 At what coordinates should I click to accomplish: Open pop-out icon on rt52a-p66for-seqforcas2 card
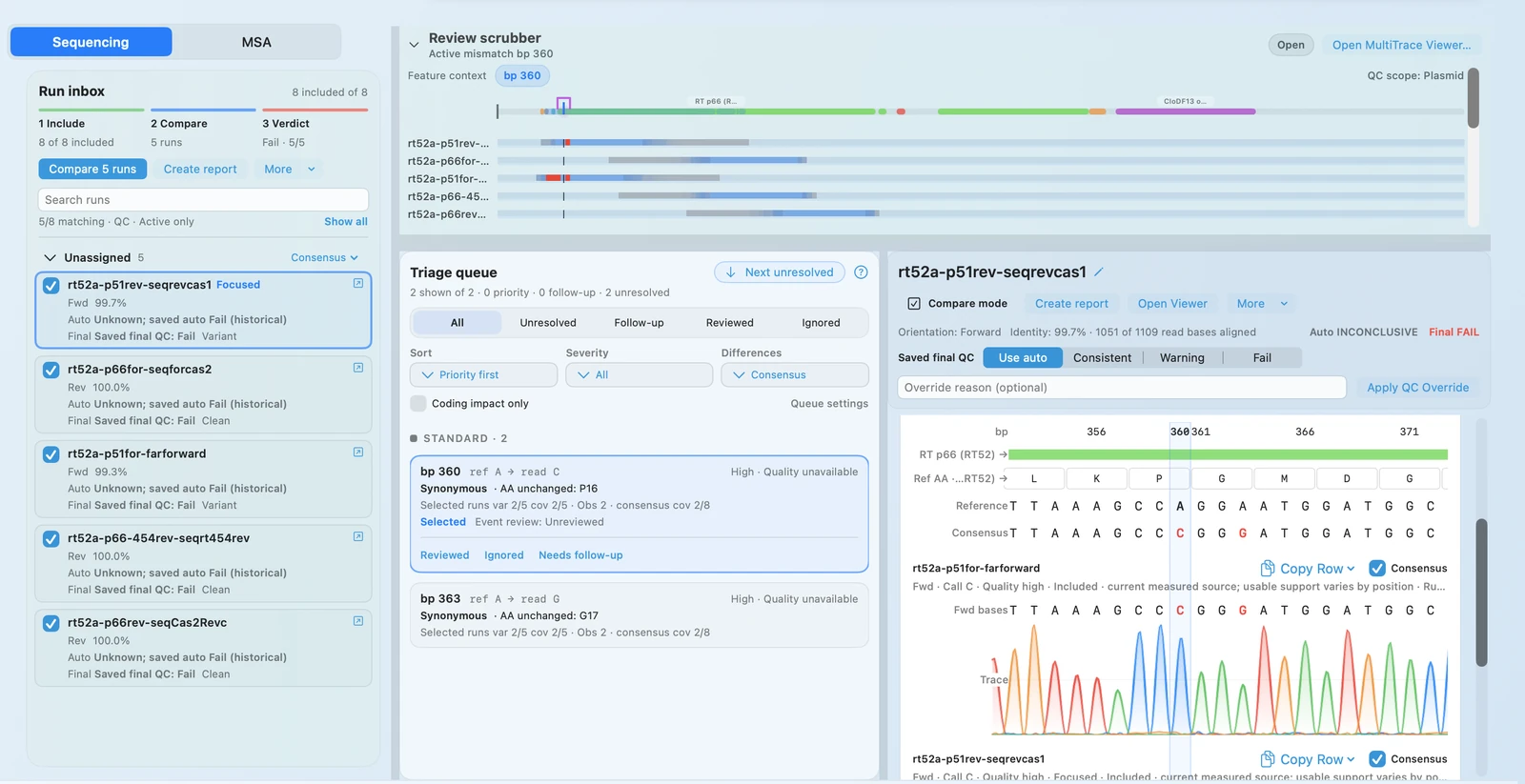(358, 368)
